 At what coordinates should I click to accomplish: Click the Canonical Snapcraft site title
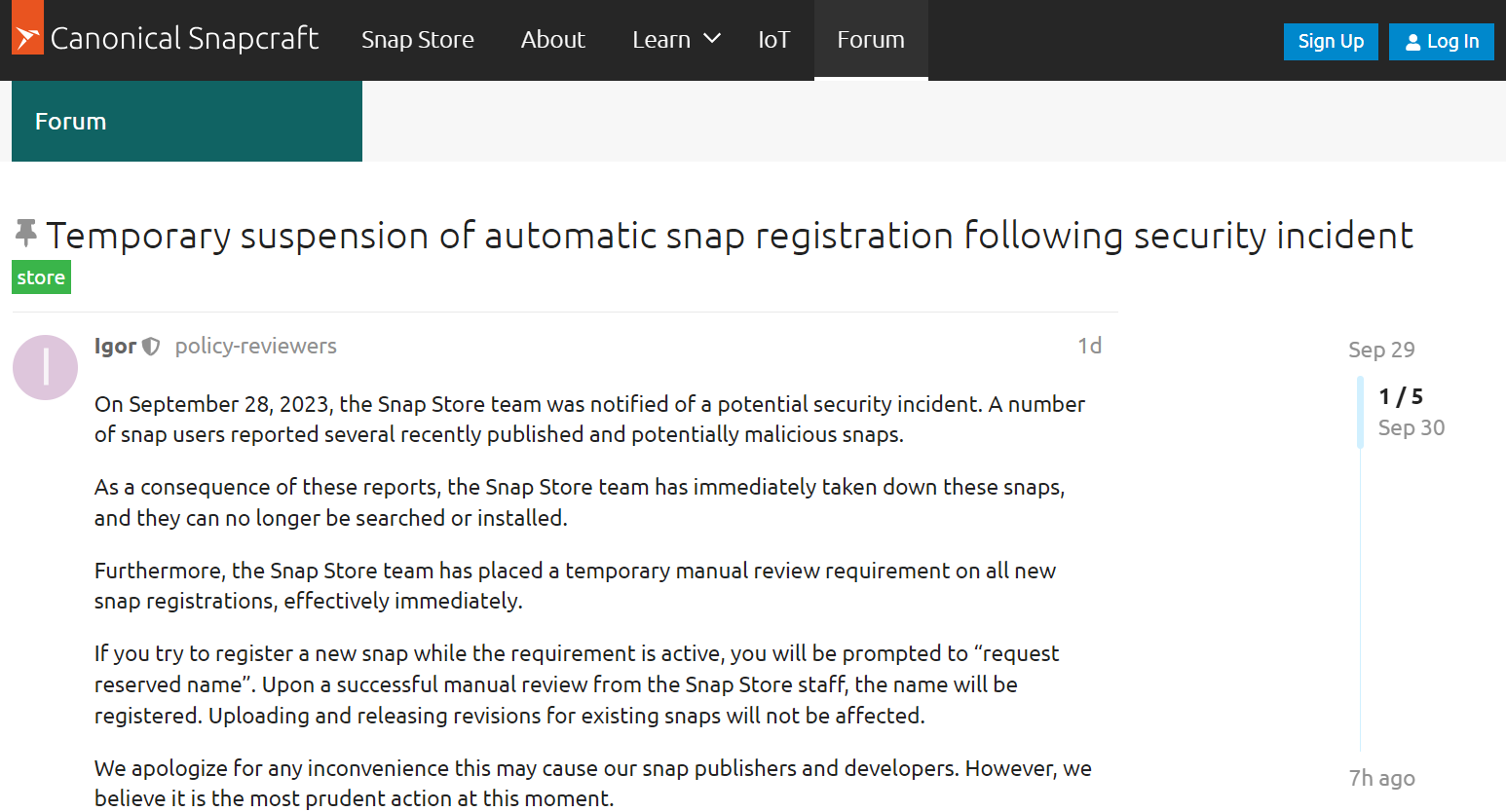[184, 39]
